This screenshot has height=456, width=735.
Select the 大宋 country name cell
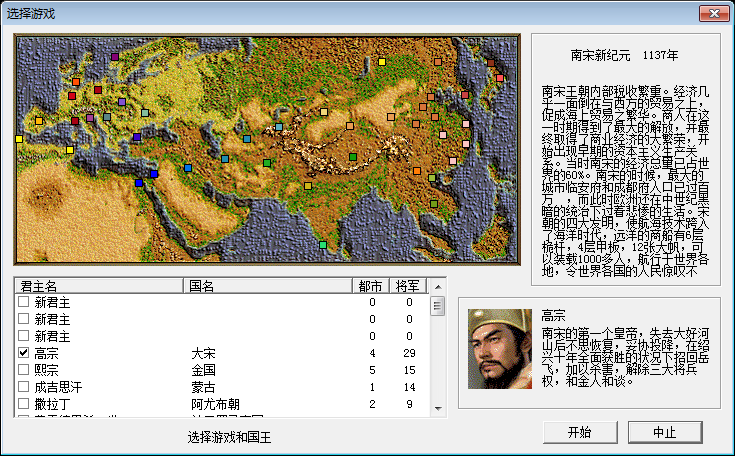[x=203, y=353]
